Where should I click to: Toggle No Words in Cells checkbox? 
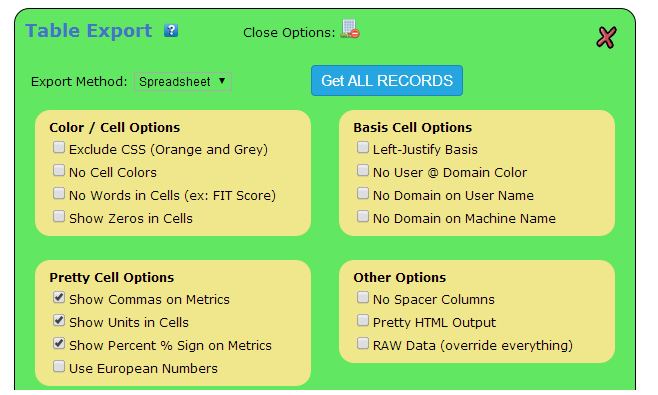click(59, 194)
